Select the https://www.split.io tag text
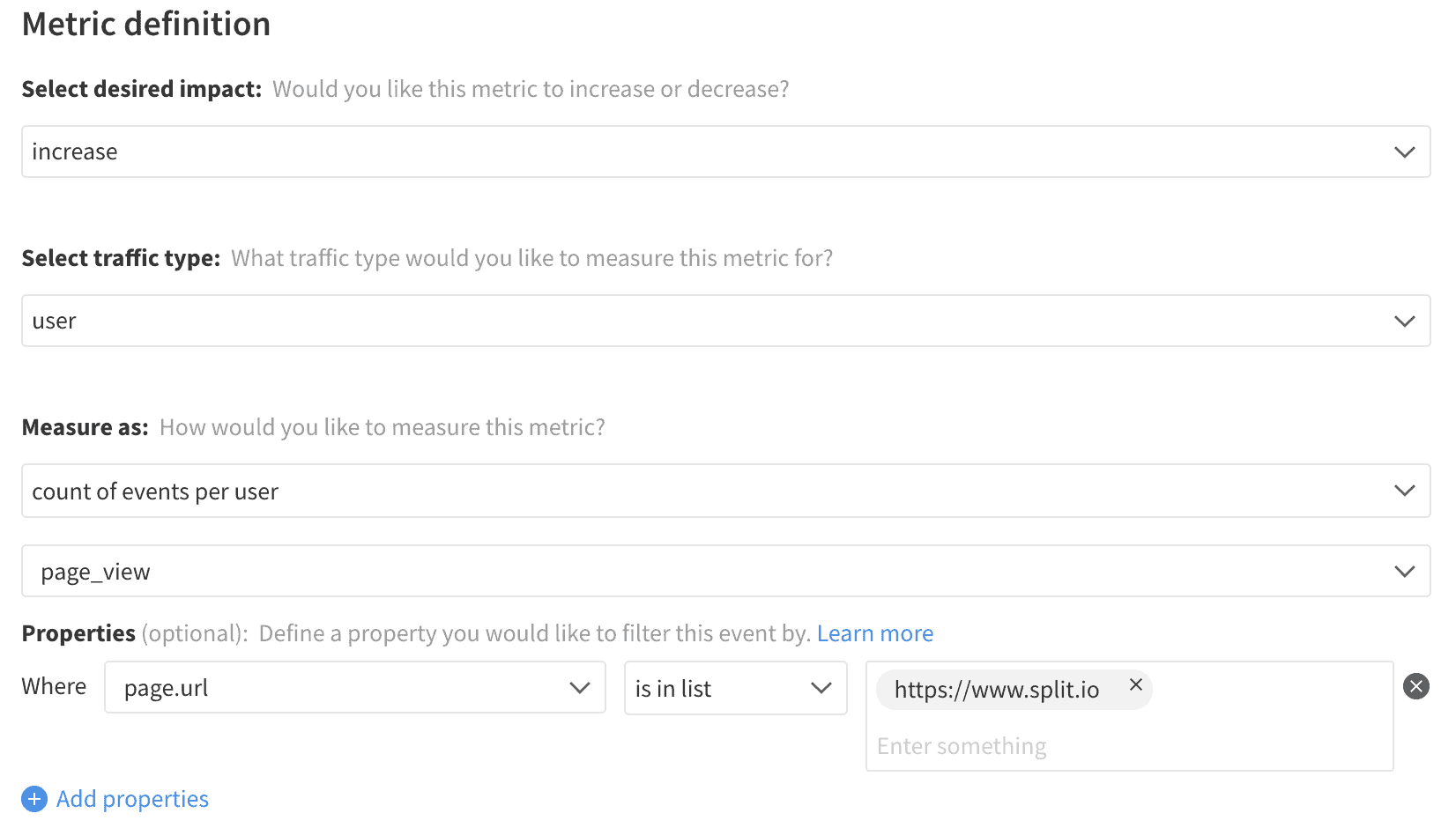This screenshot has height=828, width=1456. pos(997,689)
